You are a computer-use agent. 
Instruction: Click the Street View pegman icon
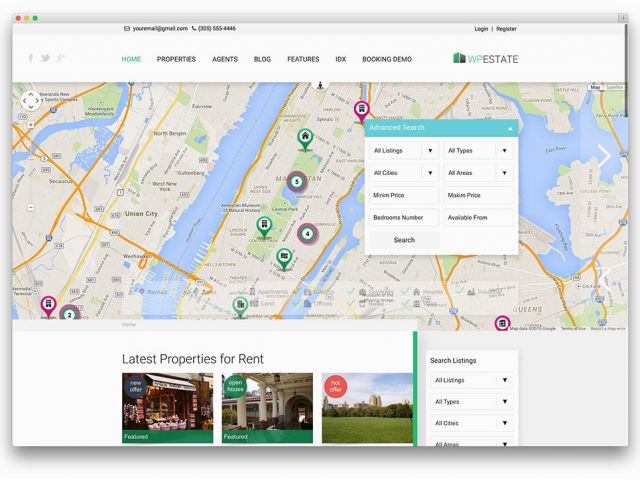[320, 85]
